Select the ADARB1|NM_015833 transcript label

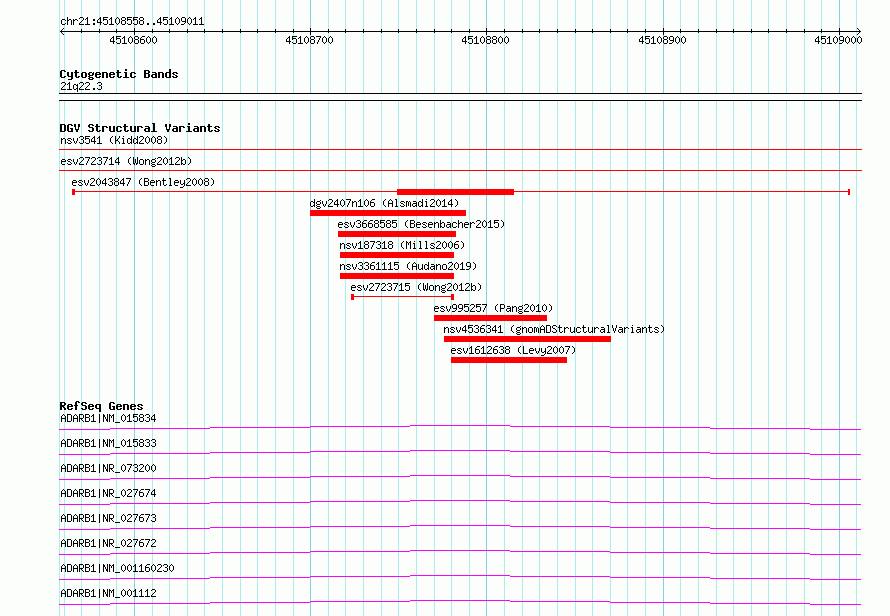(108, 443)
